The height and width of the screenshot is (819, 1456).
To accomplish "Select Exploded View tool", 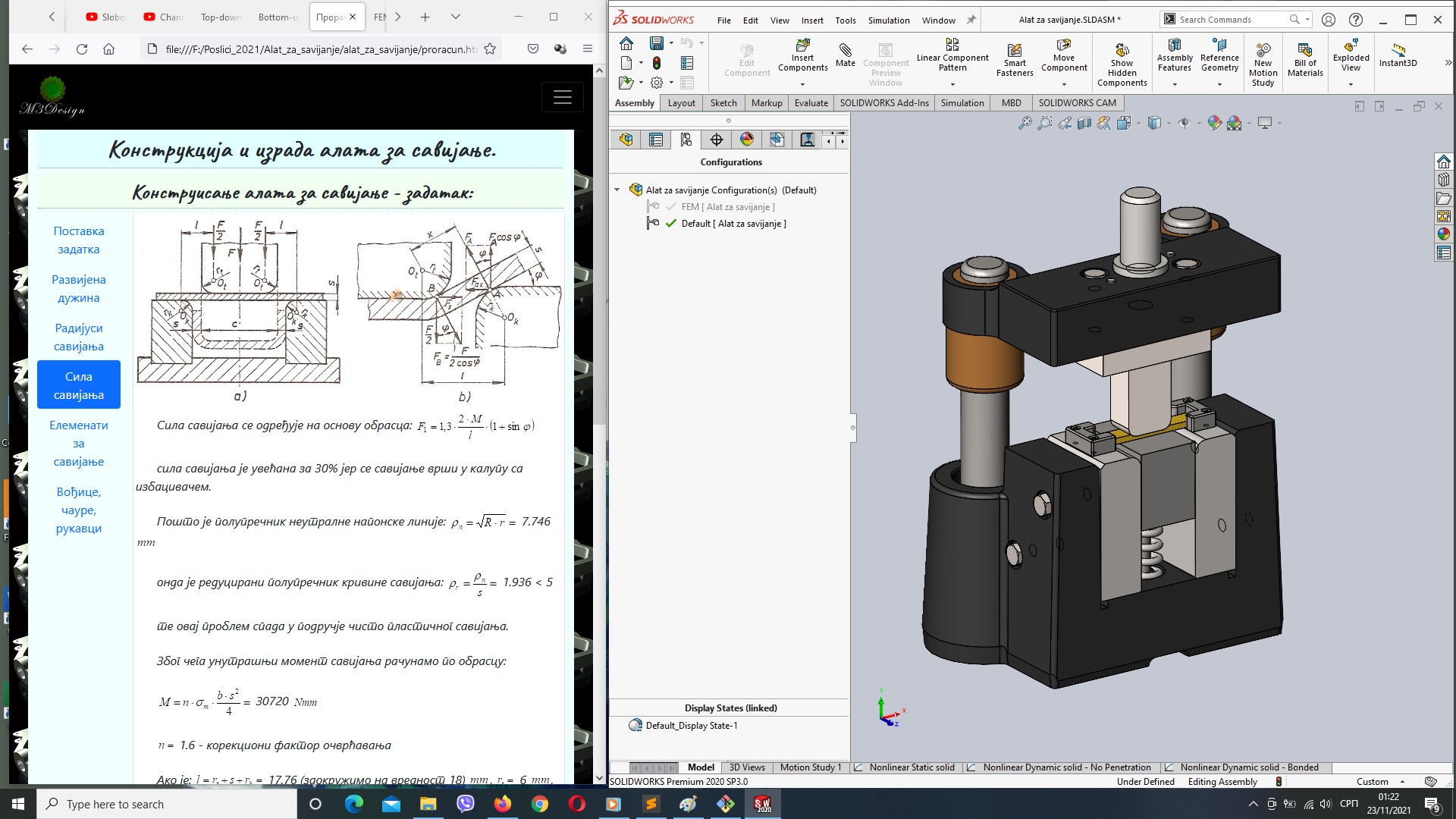I will (x=1351, y=57).
